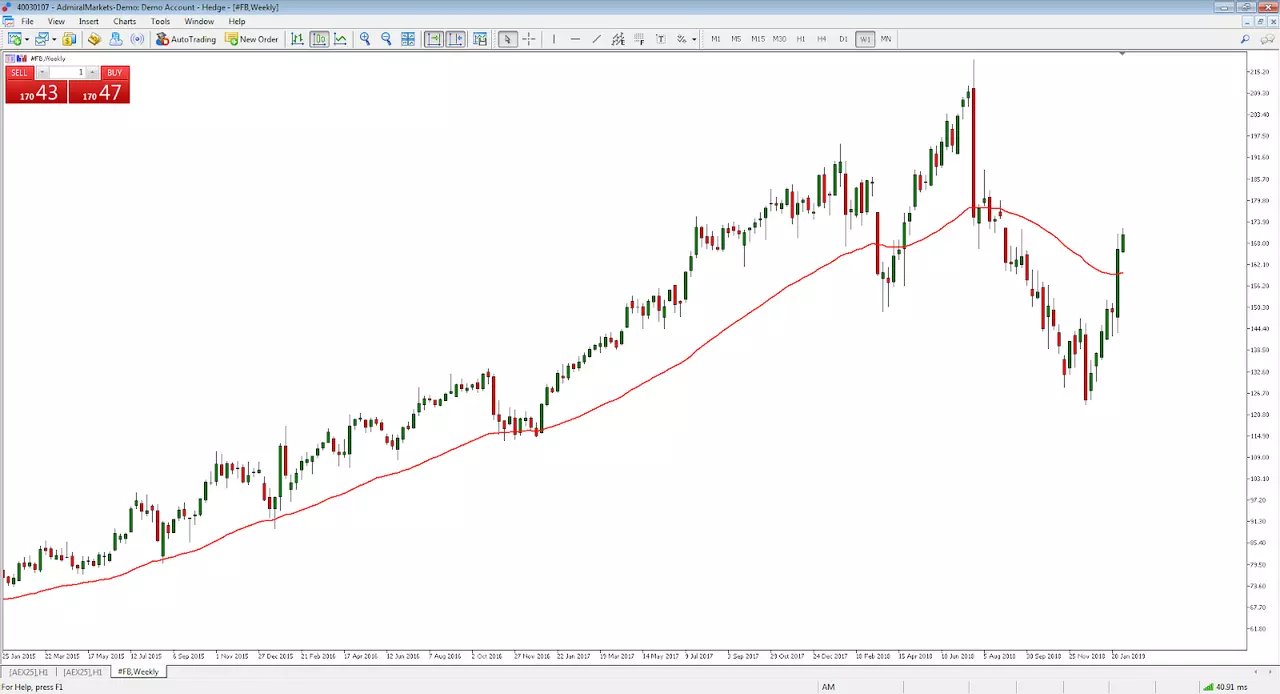This screenshot has height=694, width=1280.
Task: Tile chart windows icon
Action: click(x=408, y=39)
